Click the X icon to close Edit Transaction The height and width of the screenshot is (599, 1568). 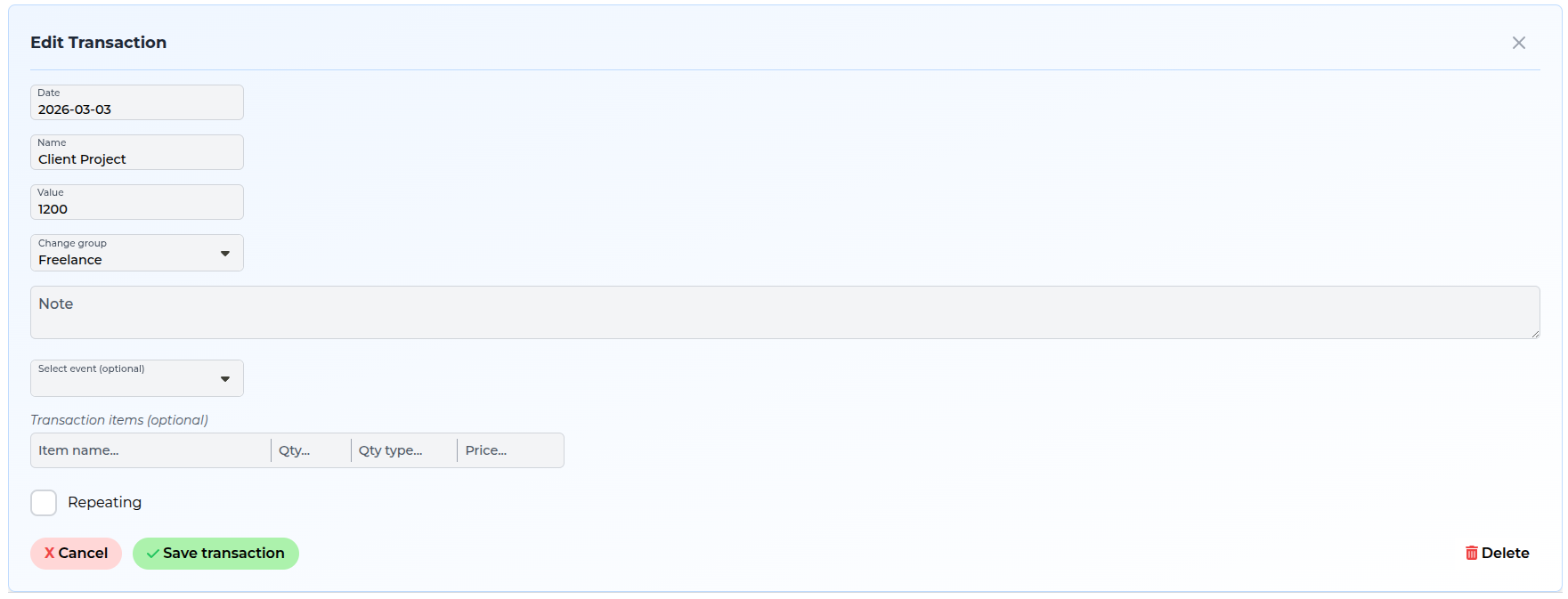tap(1518, 42)
